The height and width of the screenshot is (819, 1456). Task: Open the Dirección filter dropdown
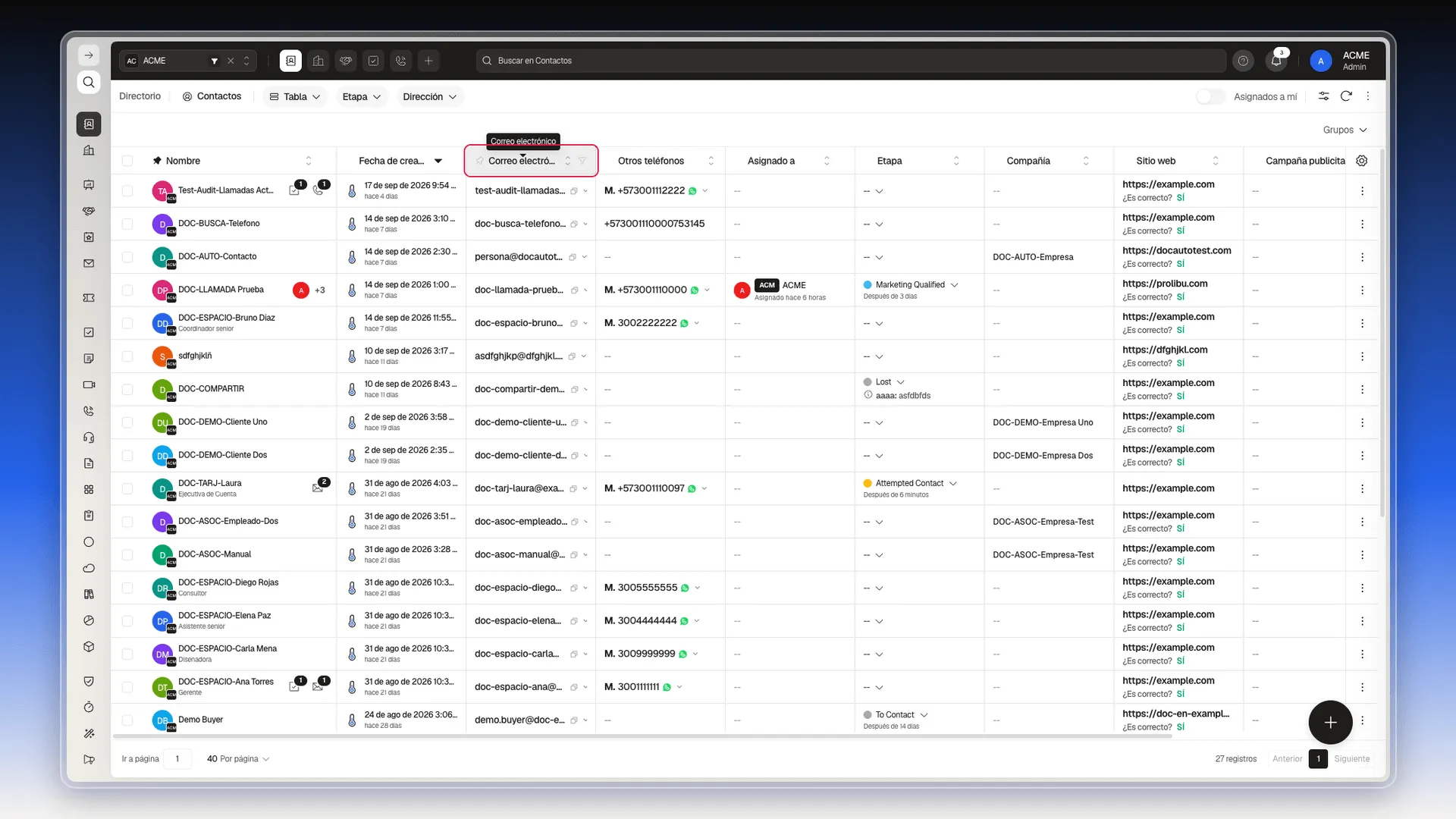pos(430,97)
